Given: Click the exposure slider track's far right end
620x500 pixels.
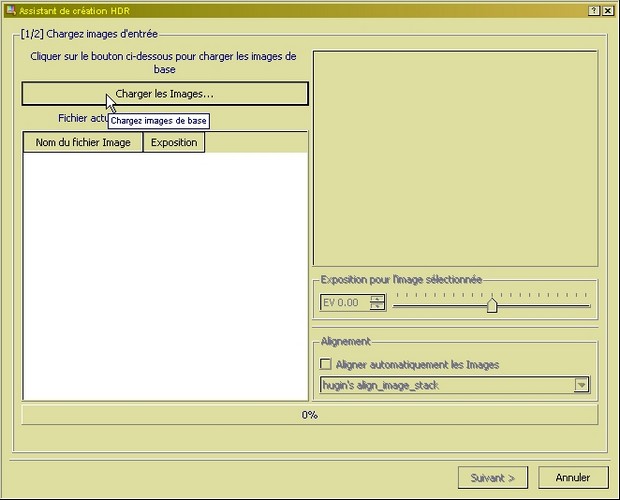Looking at the screenshot, I should [588, 306].
